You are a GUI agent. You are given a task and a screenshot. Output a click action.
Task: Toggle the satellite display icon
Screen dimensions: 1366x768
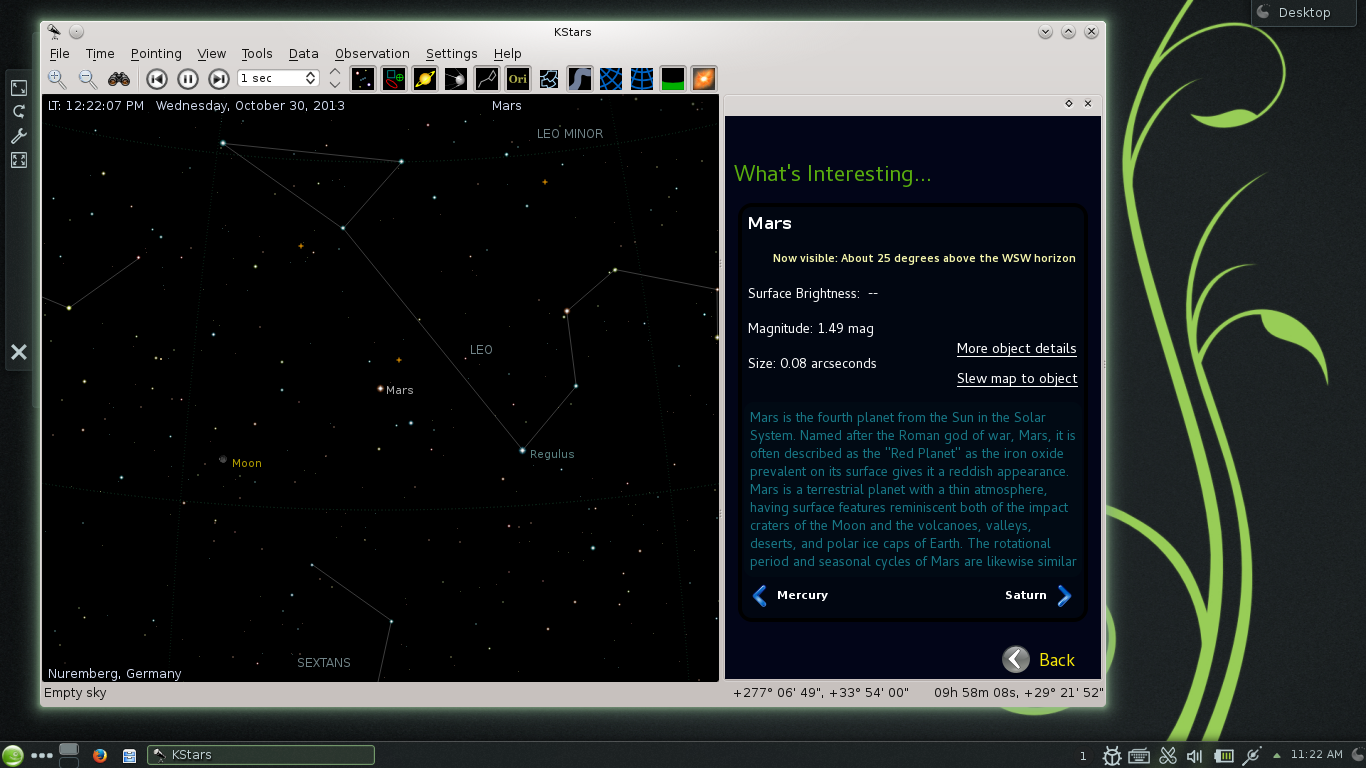point(456,79)
